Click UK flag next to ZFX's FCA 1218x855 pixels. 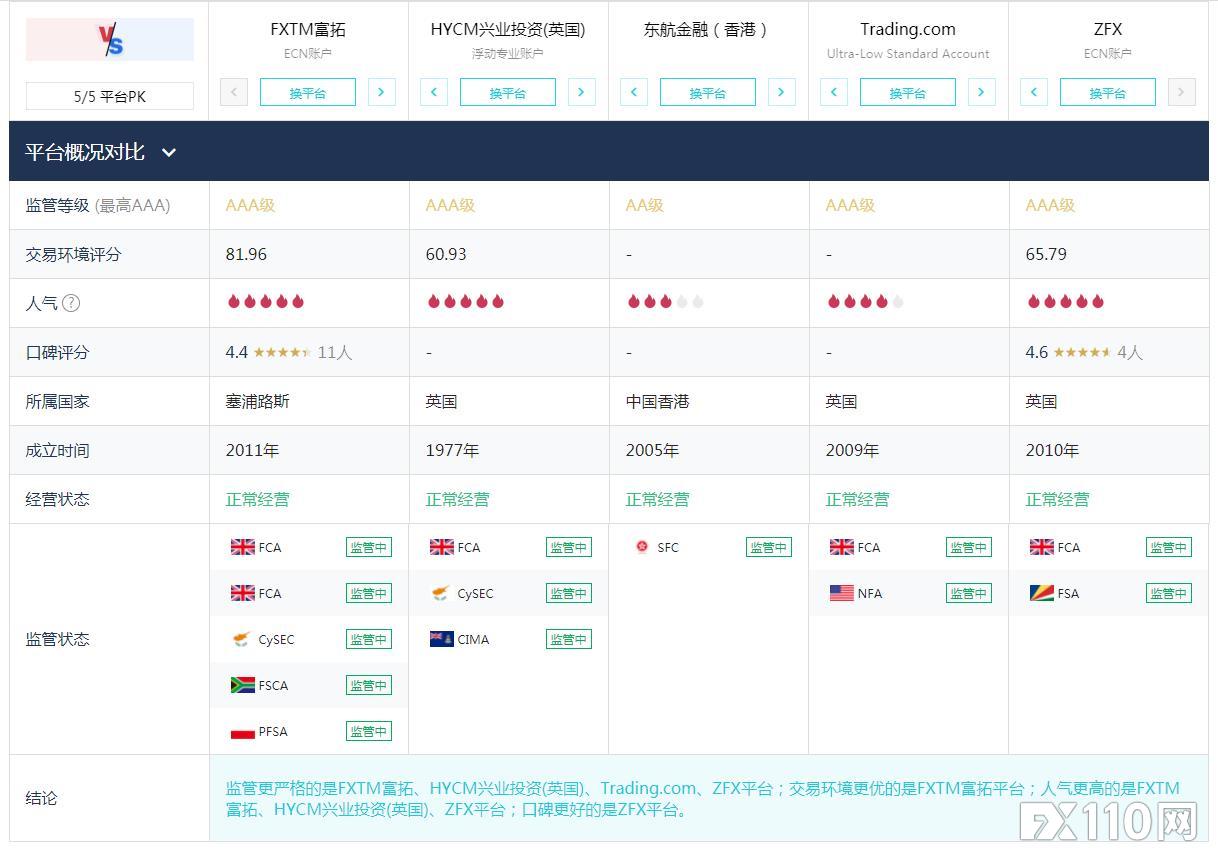pos(1042,547)
